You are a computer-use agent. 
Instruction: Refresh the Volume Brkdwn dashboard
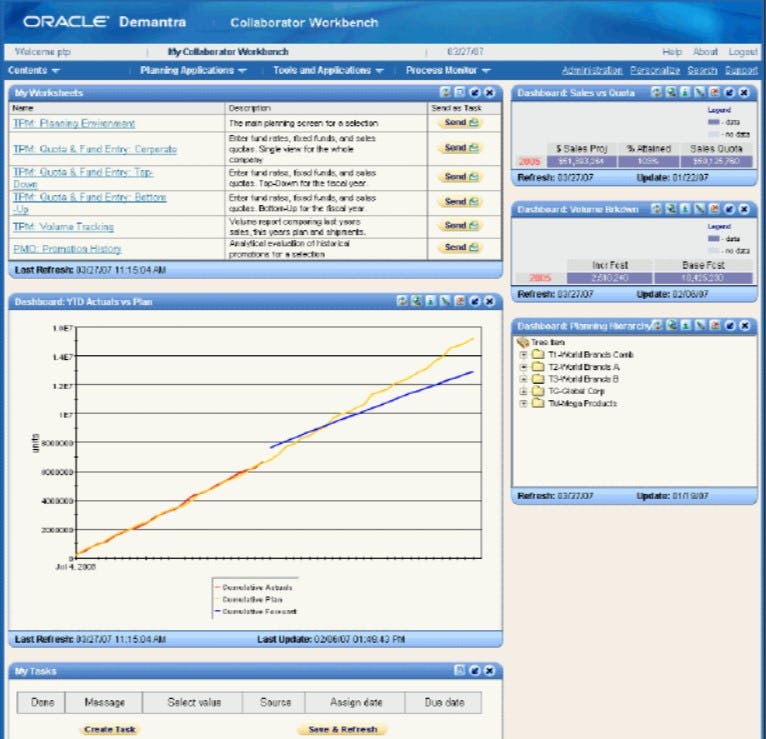coord(656,209)
